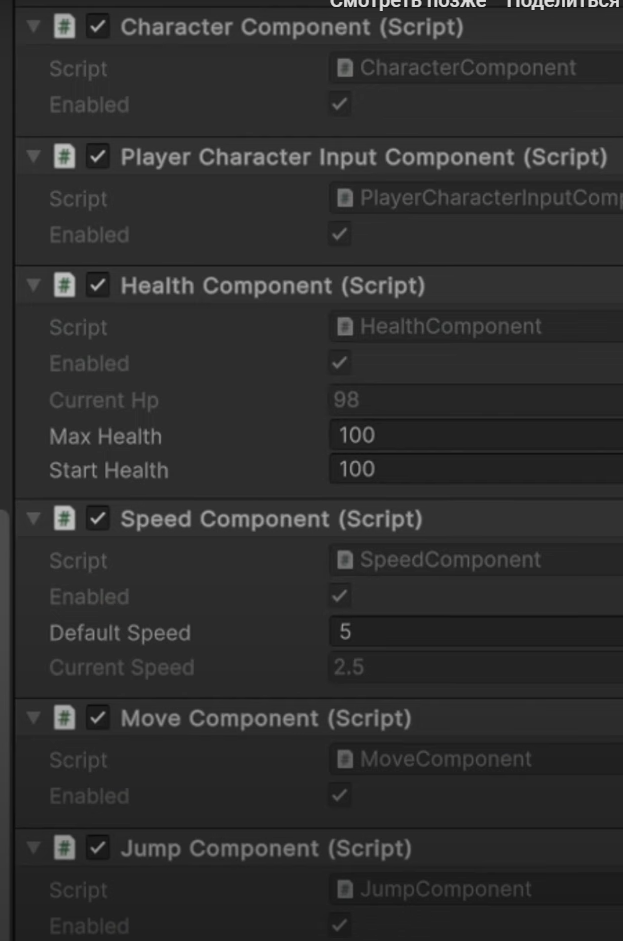Click the Move Component (Script) header title
The height and width of the screenshot is (941, 623).
266,718
